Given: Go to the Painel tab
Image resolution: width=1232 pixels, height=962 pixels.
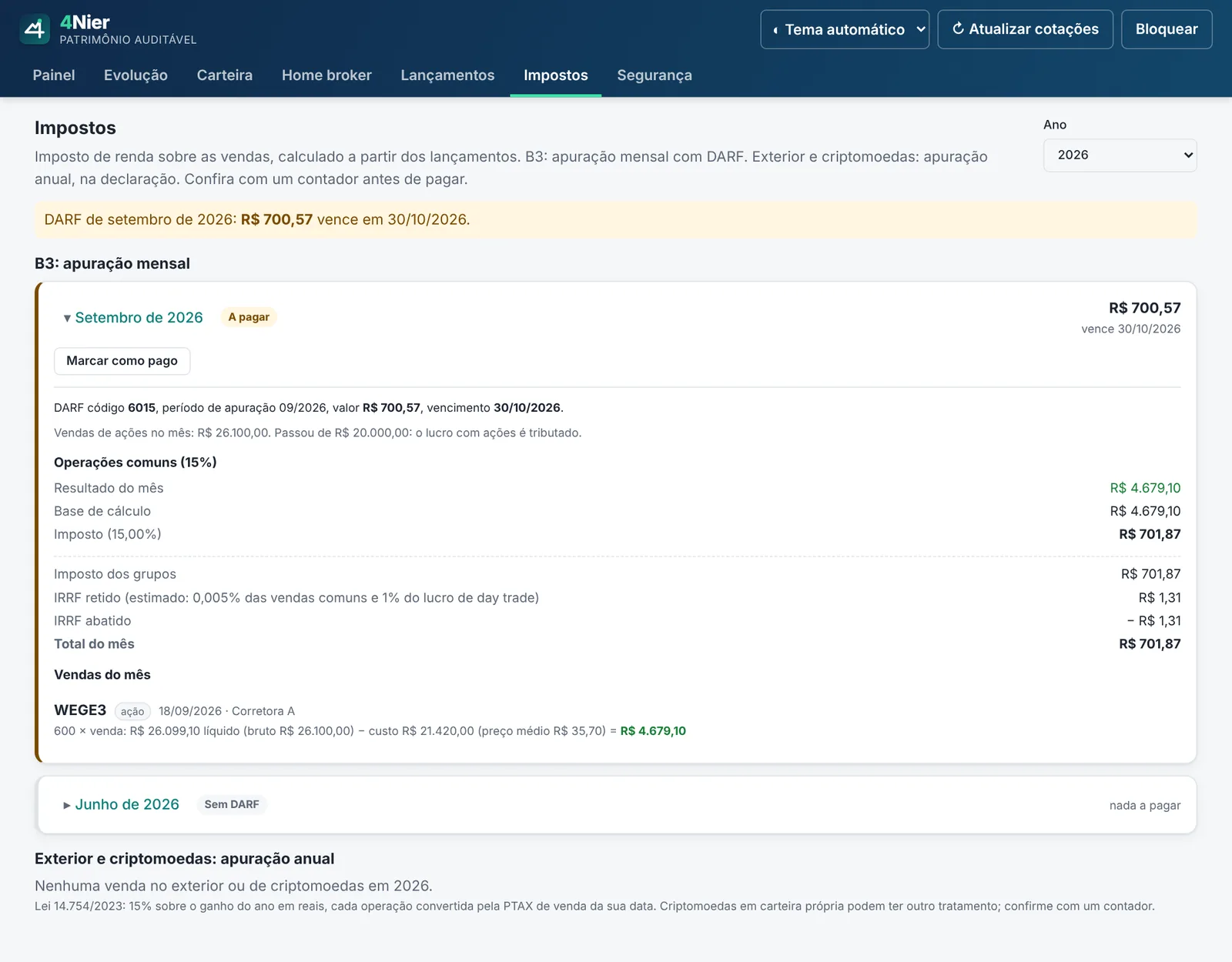Looking at the screenshot, I should (x=54, y=75).
